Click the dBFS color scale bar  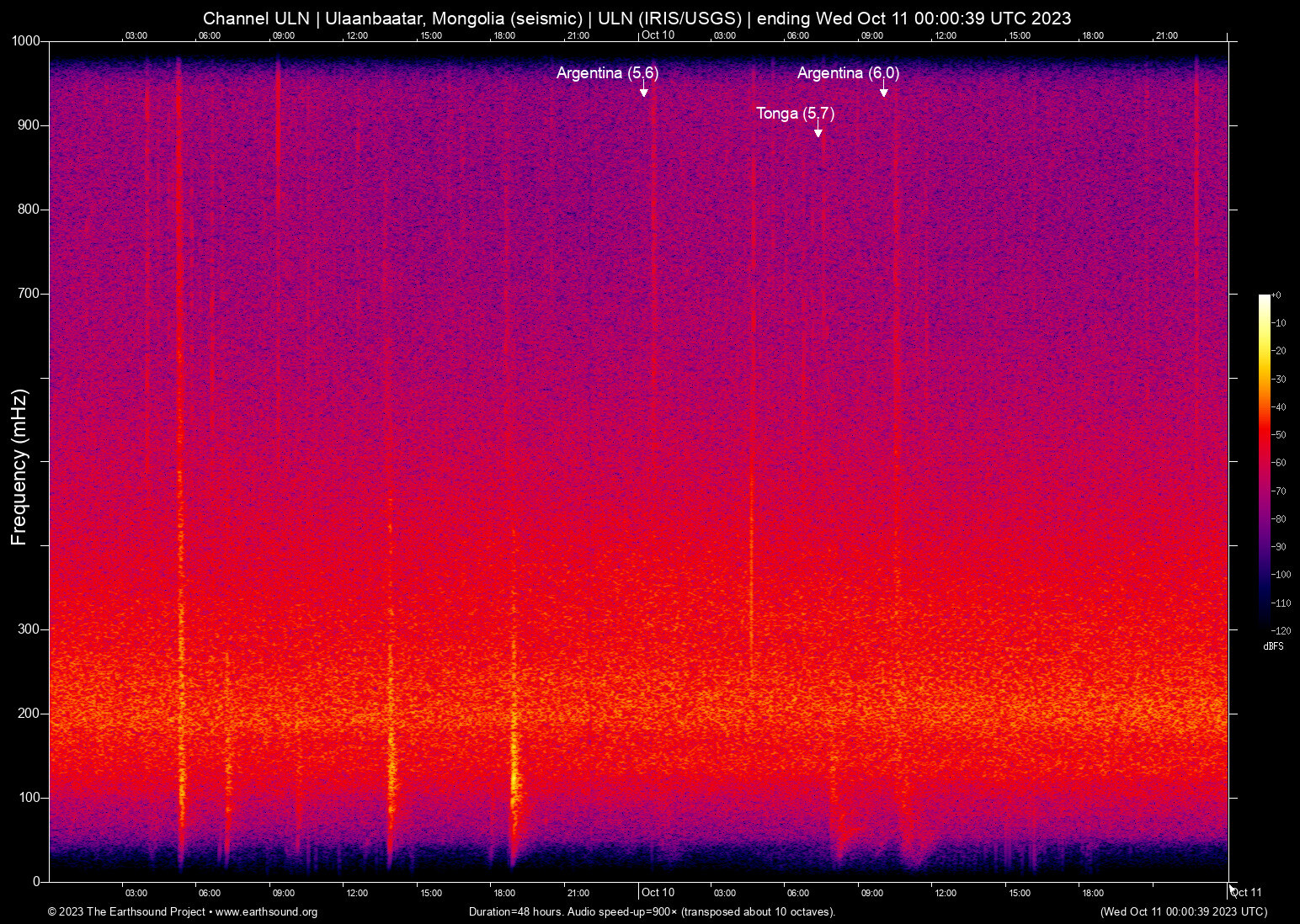(x=1264, y=461)
